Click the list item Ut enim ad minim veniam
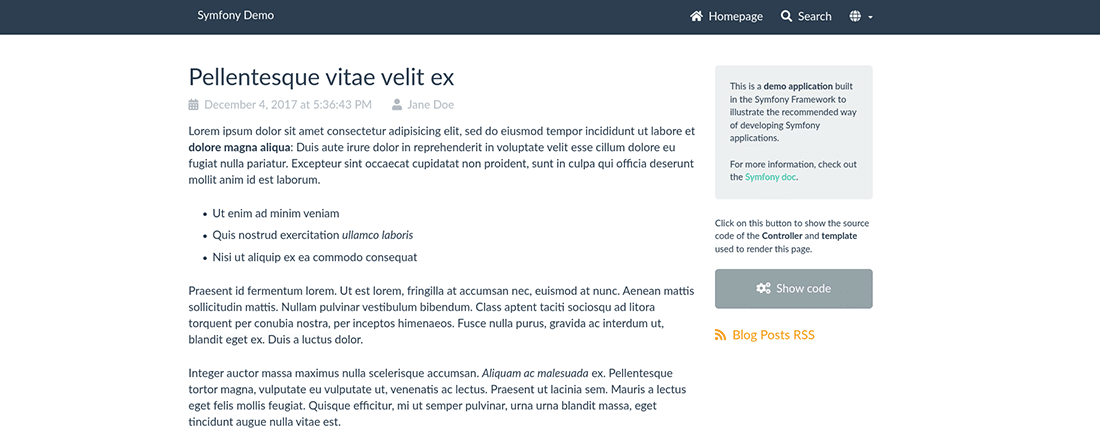 pos(276,213)
